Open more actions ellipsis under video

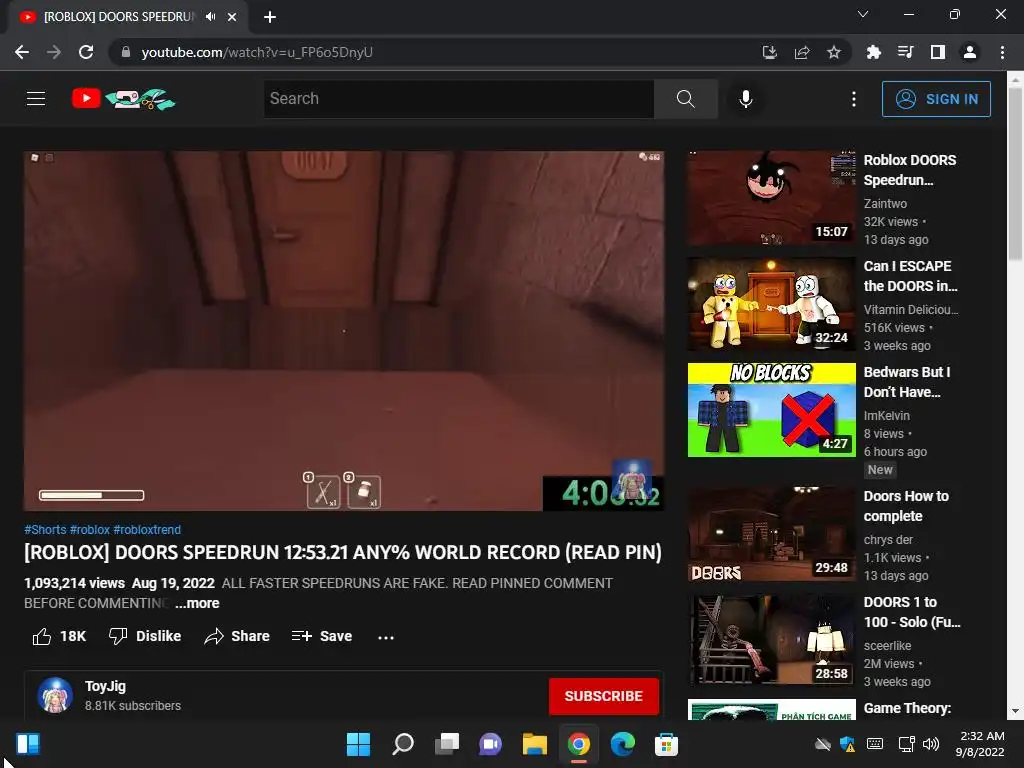[386, 637]
